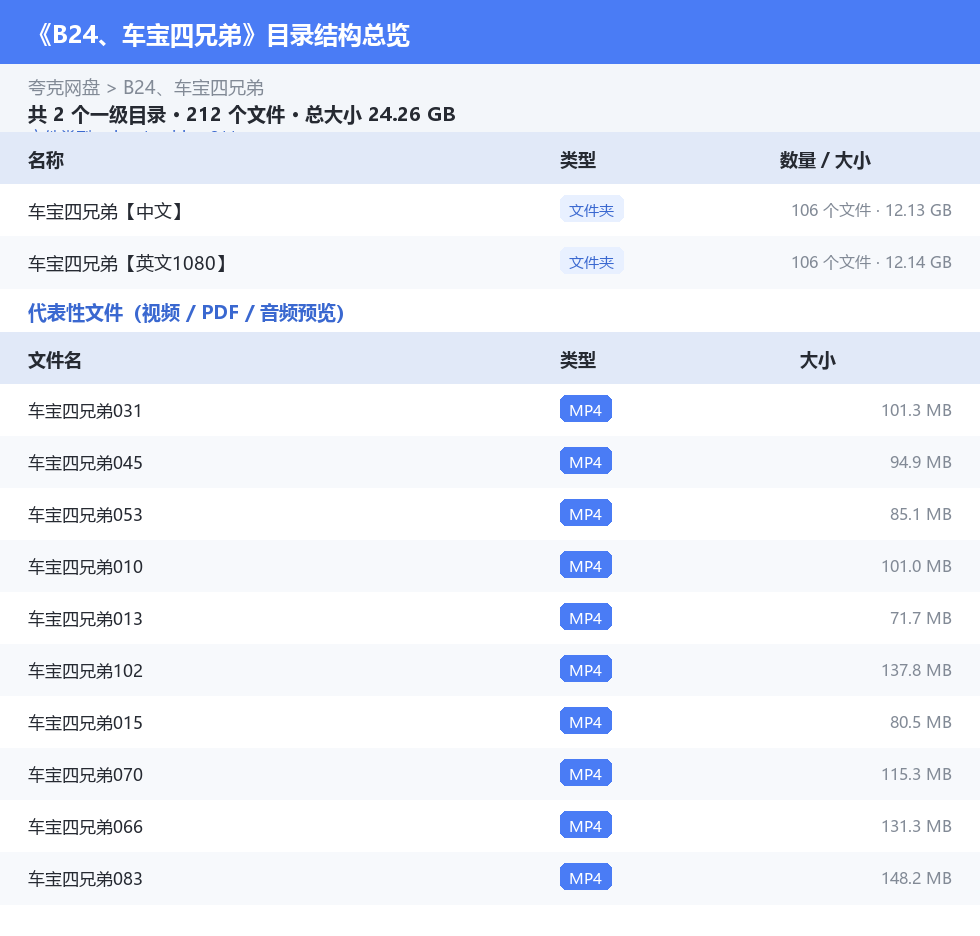Click the 71.7 MB size value
Image resolution: width=980 pixels, height=936 pixels.
(921, 617)
